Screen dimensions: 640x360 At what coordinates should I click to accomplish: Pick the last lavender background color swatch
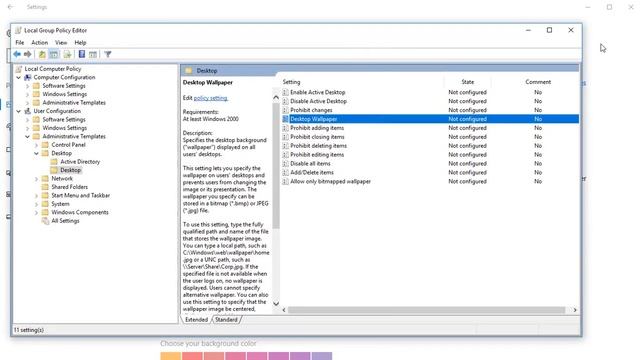point(322,356)
